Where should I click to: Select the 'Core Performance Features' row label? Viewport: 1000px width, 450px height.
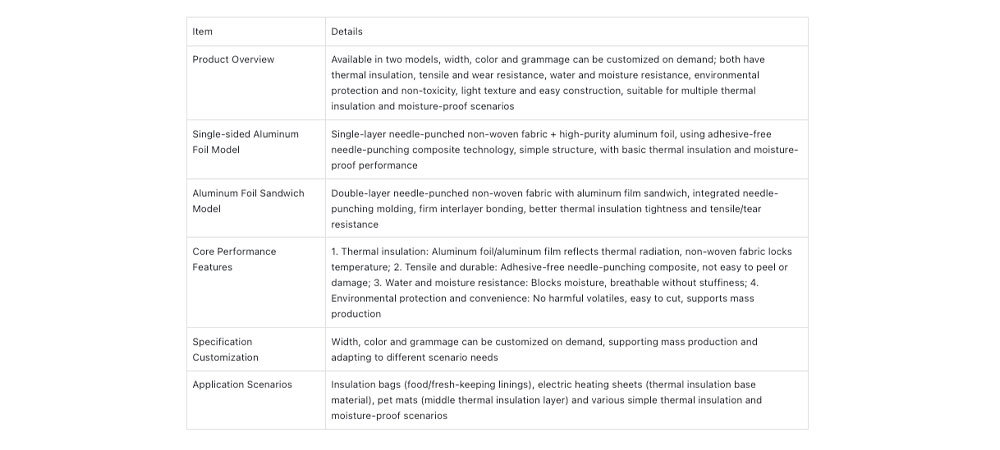point(234,259)
